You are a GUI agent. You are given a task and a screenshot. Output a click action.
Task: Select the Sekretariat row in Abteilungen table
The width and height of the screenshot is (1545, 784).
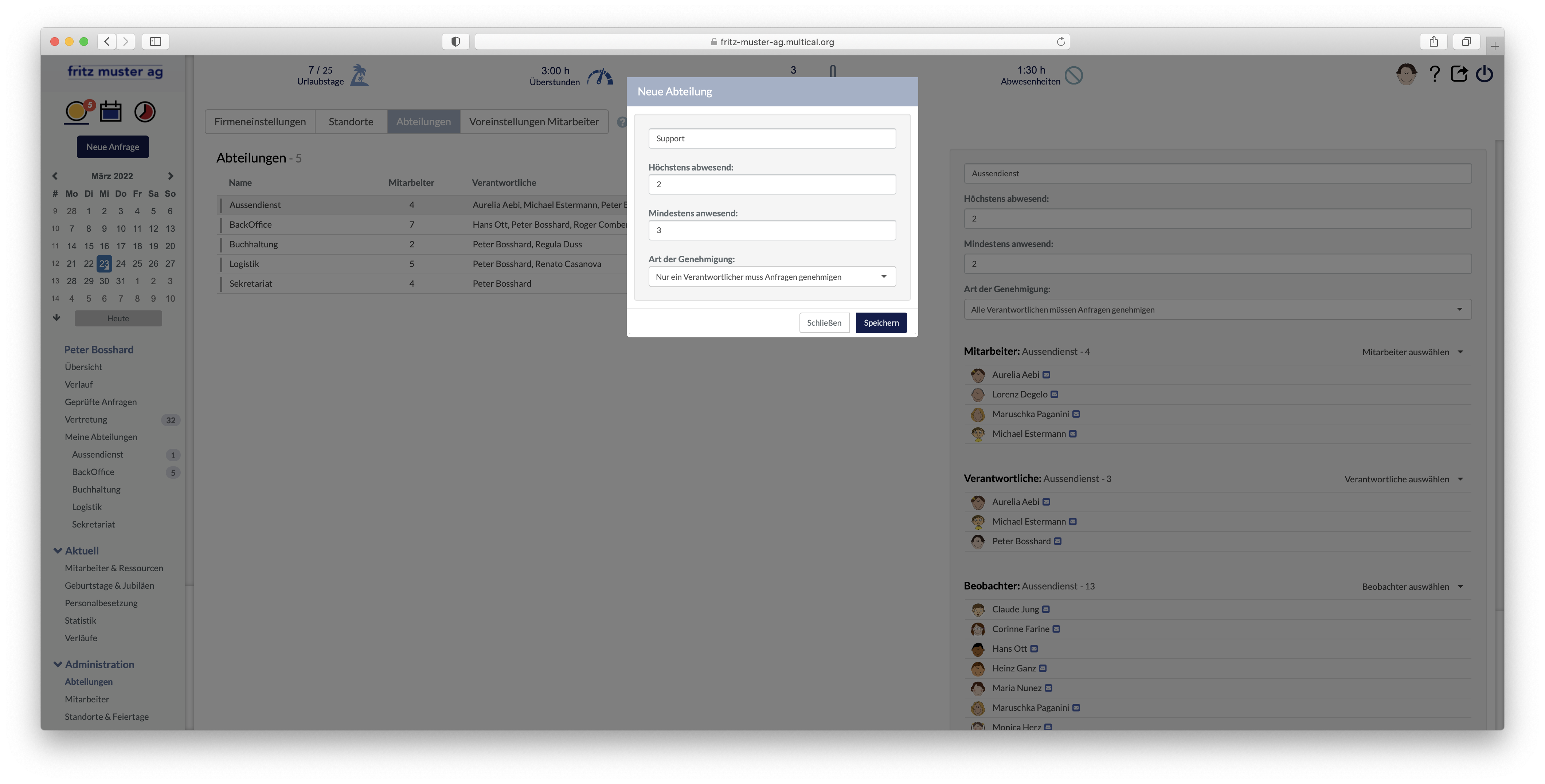[x=422, y=284]
